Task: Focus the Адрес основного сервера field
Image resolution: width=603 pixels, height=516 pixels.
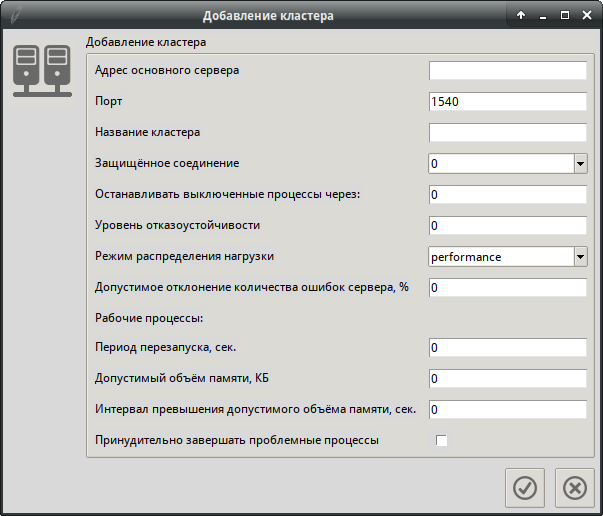Action: tap(507, 70)
